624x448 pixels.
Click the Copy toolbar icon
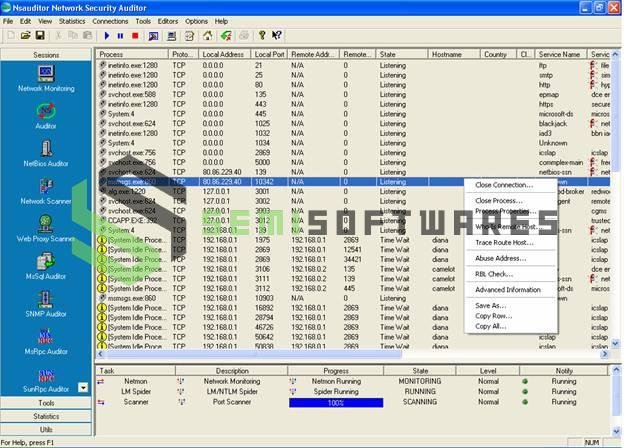[x=73, y=35]
